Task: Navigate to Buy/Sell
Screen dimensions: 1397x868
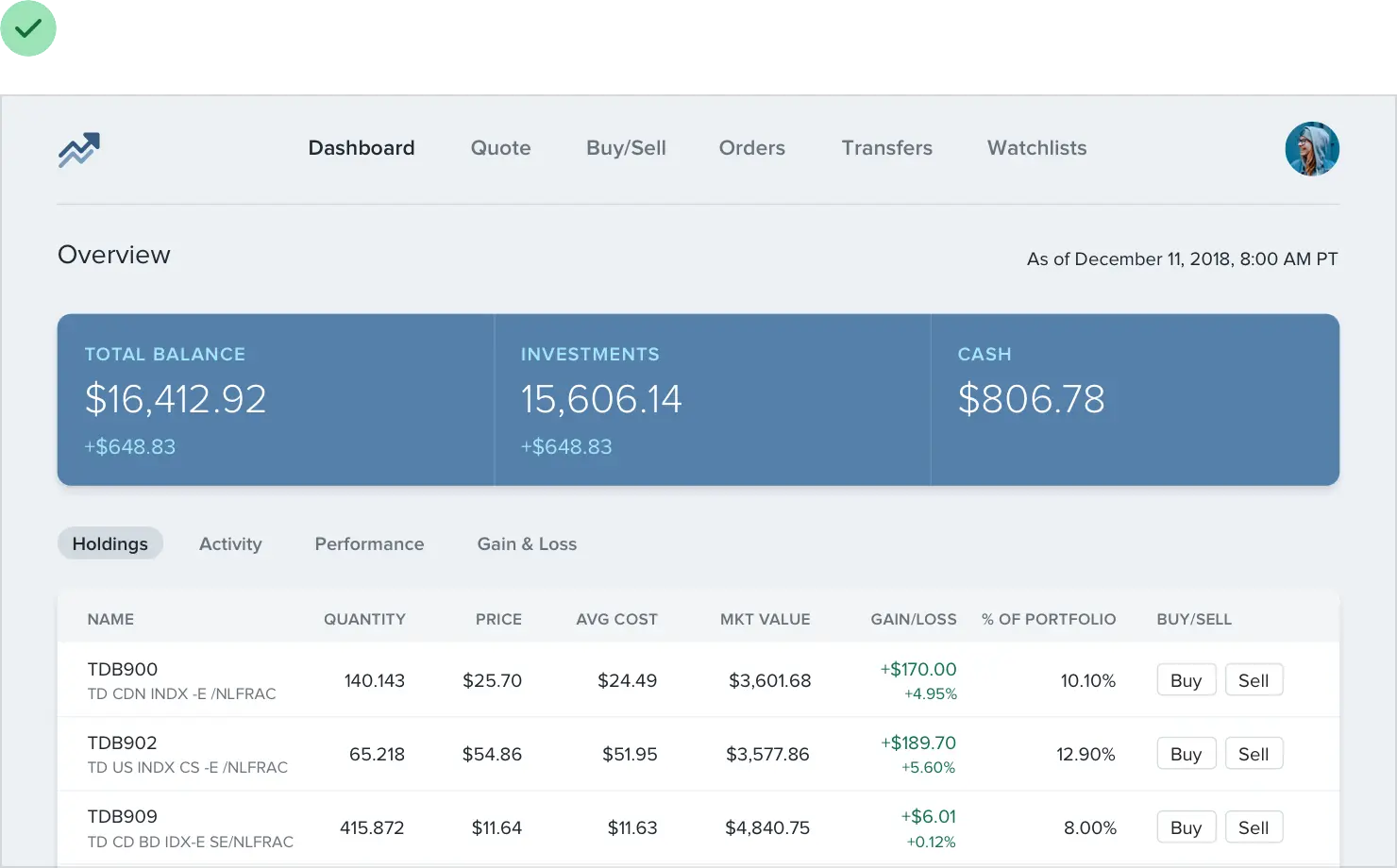Action: coord(626,148)
